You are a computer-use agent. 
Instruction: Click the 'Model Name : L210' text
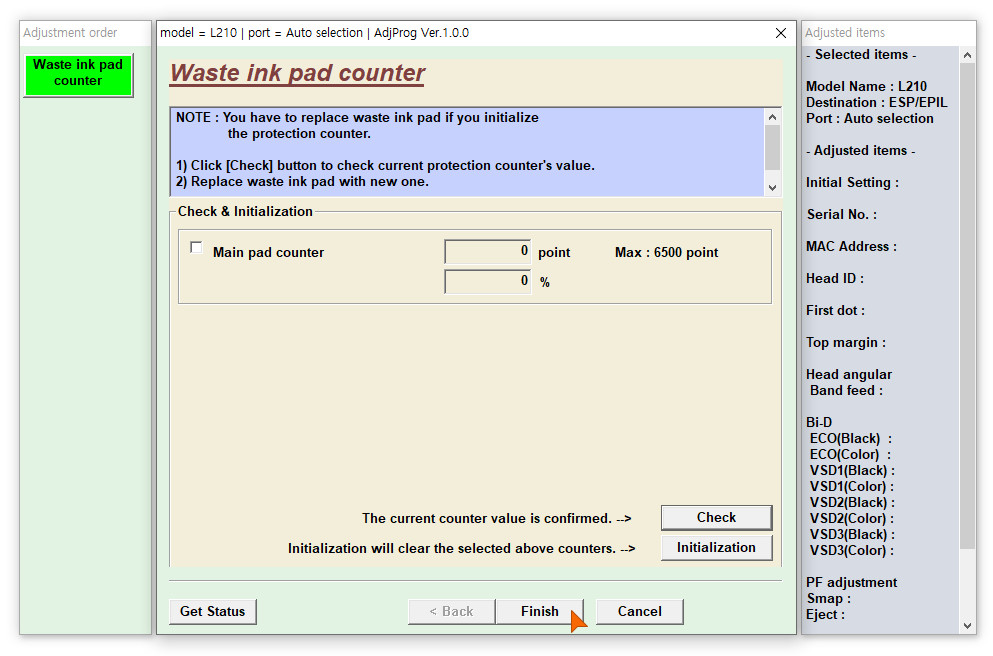[866, 87]
